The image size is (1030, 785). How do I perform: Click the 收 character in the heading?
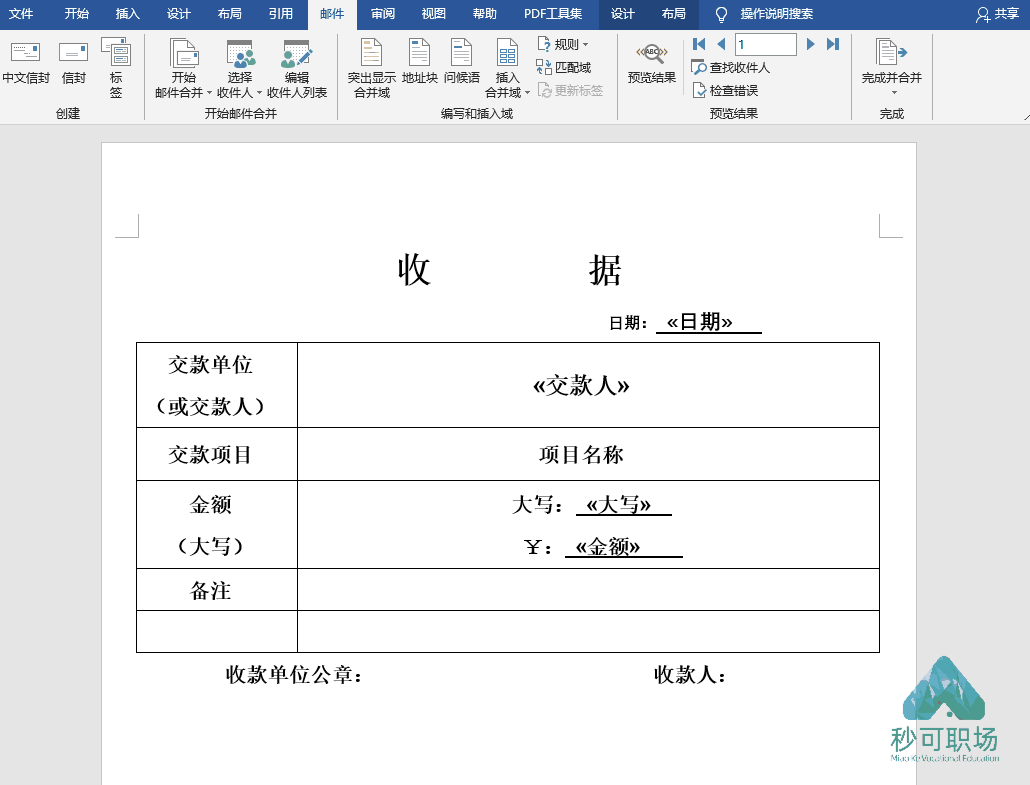point(414,270)
